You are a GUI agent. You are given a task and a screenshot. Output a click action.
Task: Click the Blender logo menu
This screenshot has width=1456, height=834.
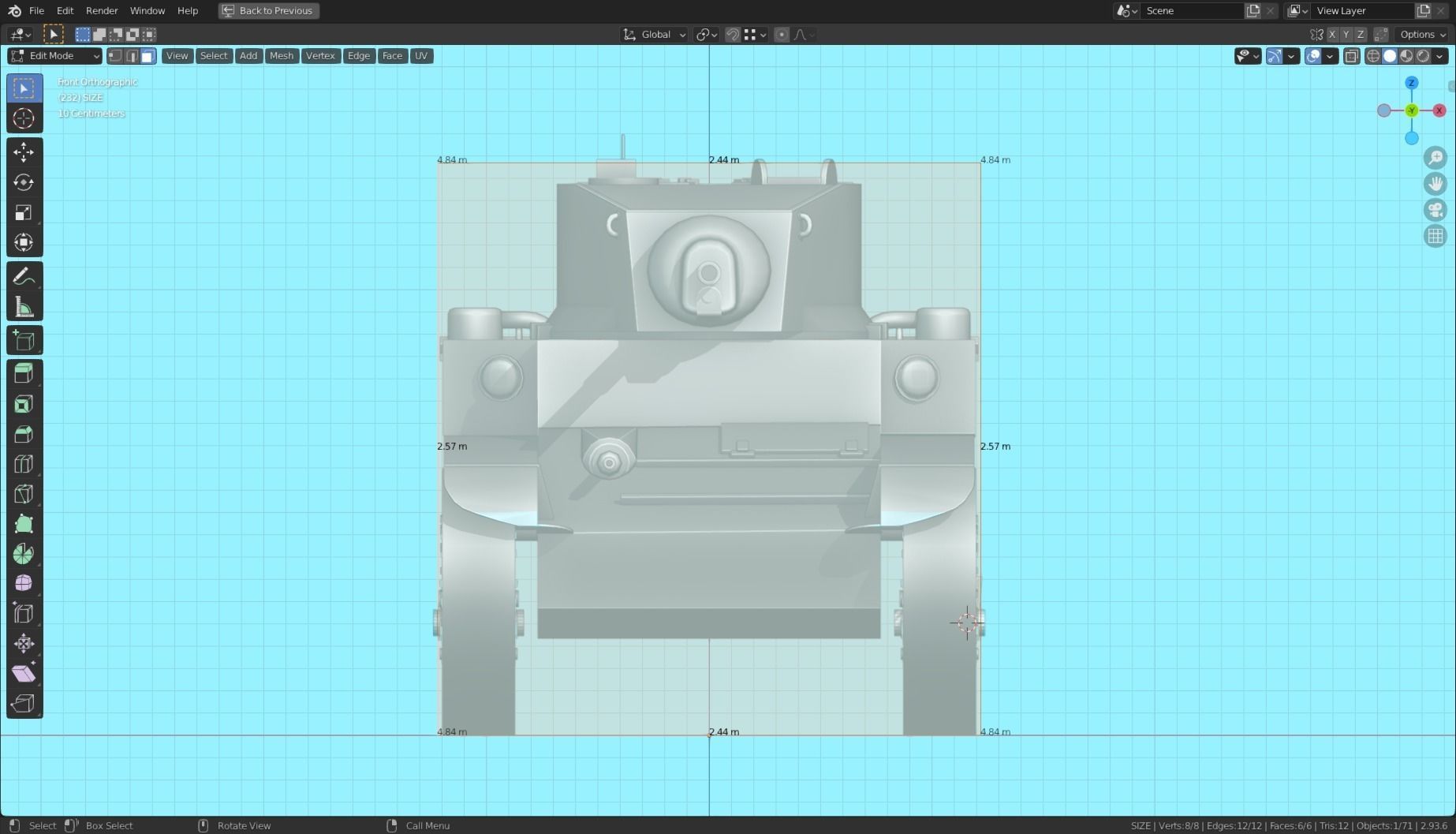coord(14,10)
